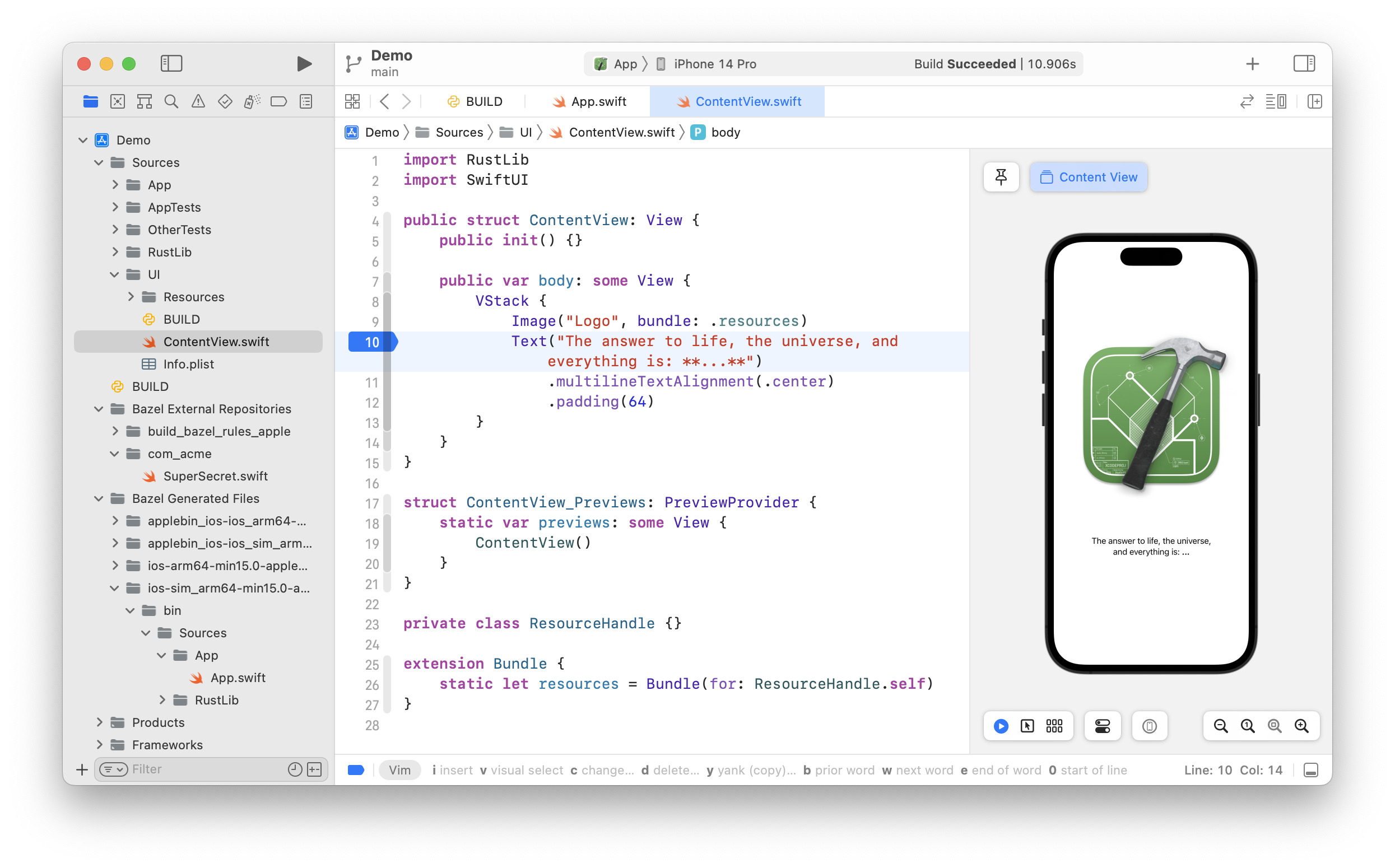Expand the Products group
The width and height of the screenshot is (1395, 868).
[x=100, y=722]
